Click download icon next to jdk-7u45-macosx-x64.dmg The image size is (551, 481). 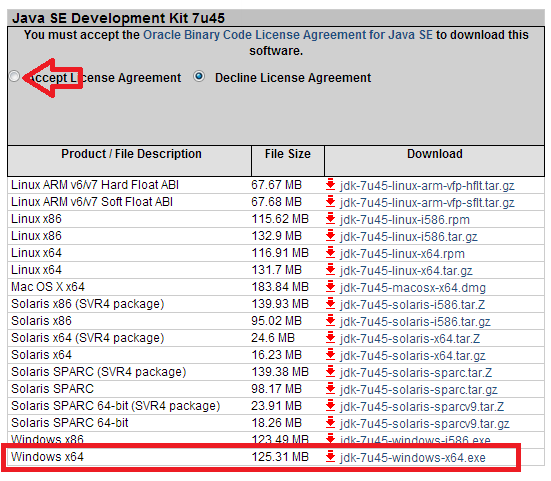click(330, 286)
